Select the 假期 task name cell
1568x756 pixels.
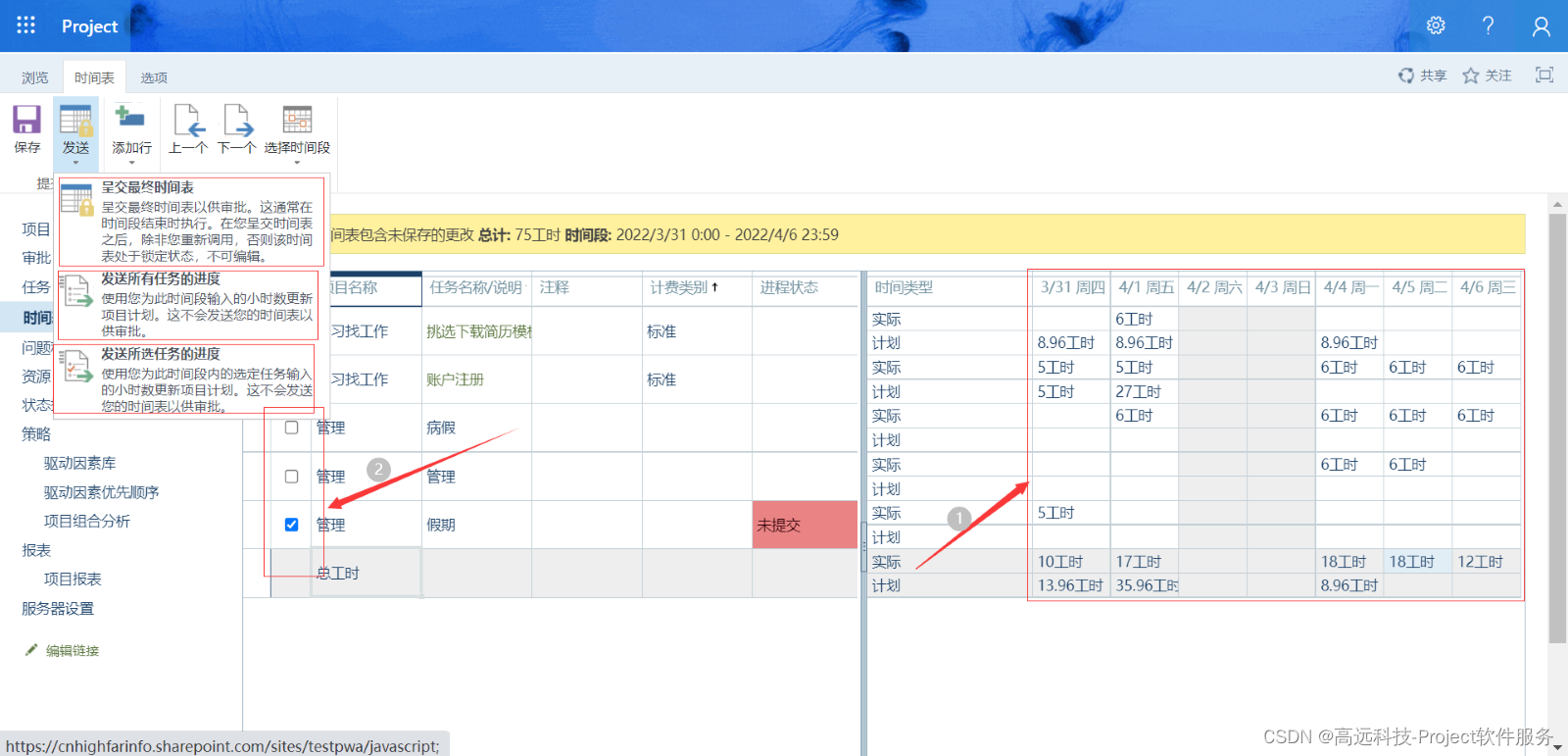pos(477,525)
